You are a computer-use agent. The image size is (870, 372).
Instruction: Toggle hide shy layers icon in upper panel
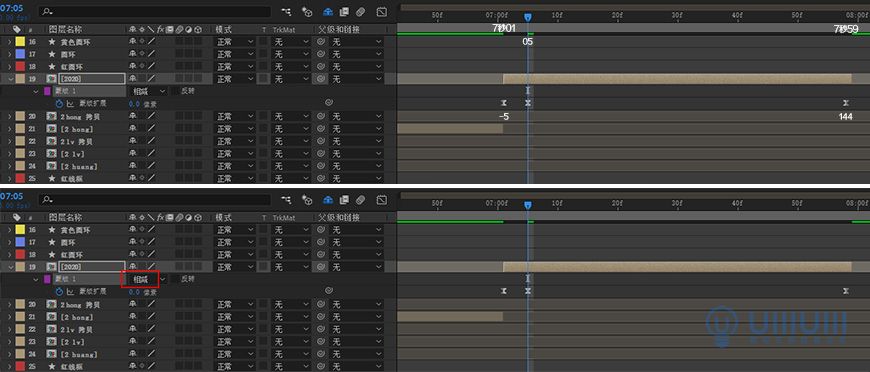328,12
